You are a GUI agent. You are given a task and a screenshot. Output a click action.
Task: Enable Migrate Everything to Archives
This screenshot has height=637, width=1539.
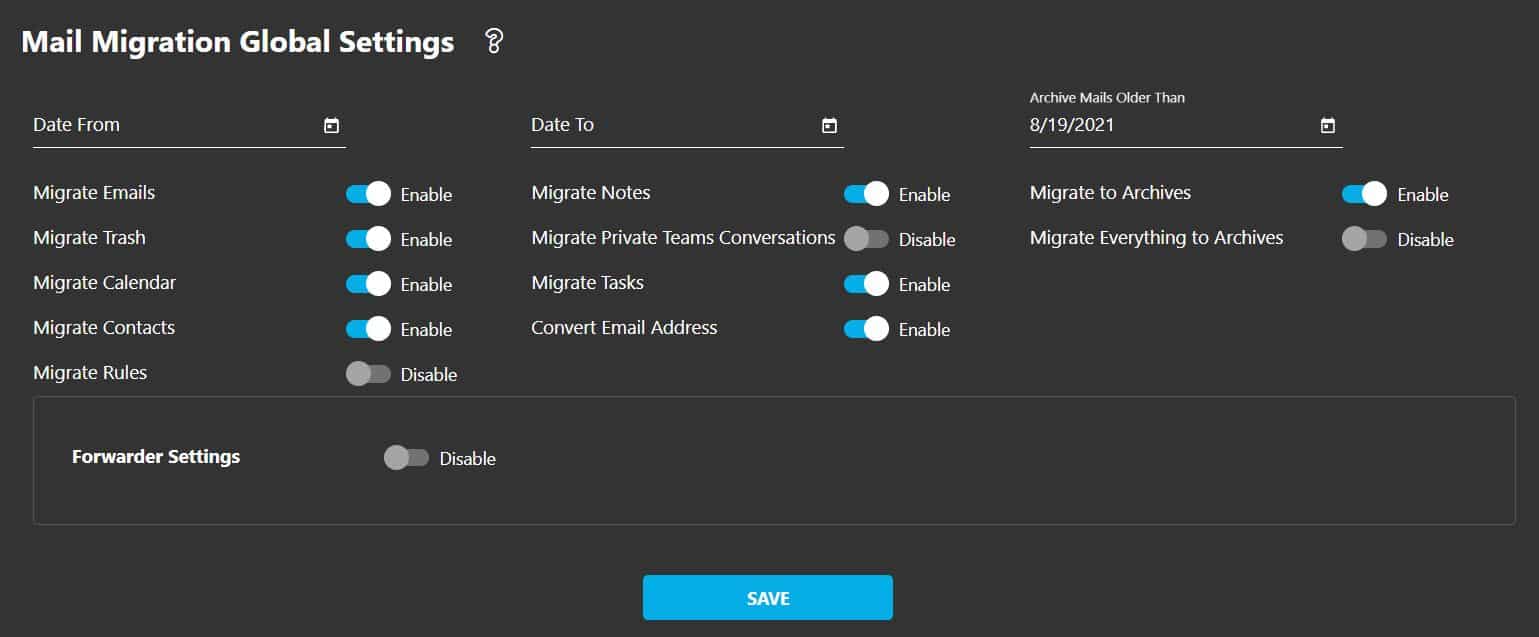click(x=1364, y=239)
